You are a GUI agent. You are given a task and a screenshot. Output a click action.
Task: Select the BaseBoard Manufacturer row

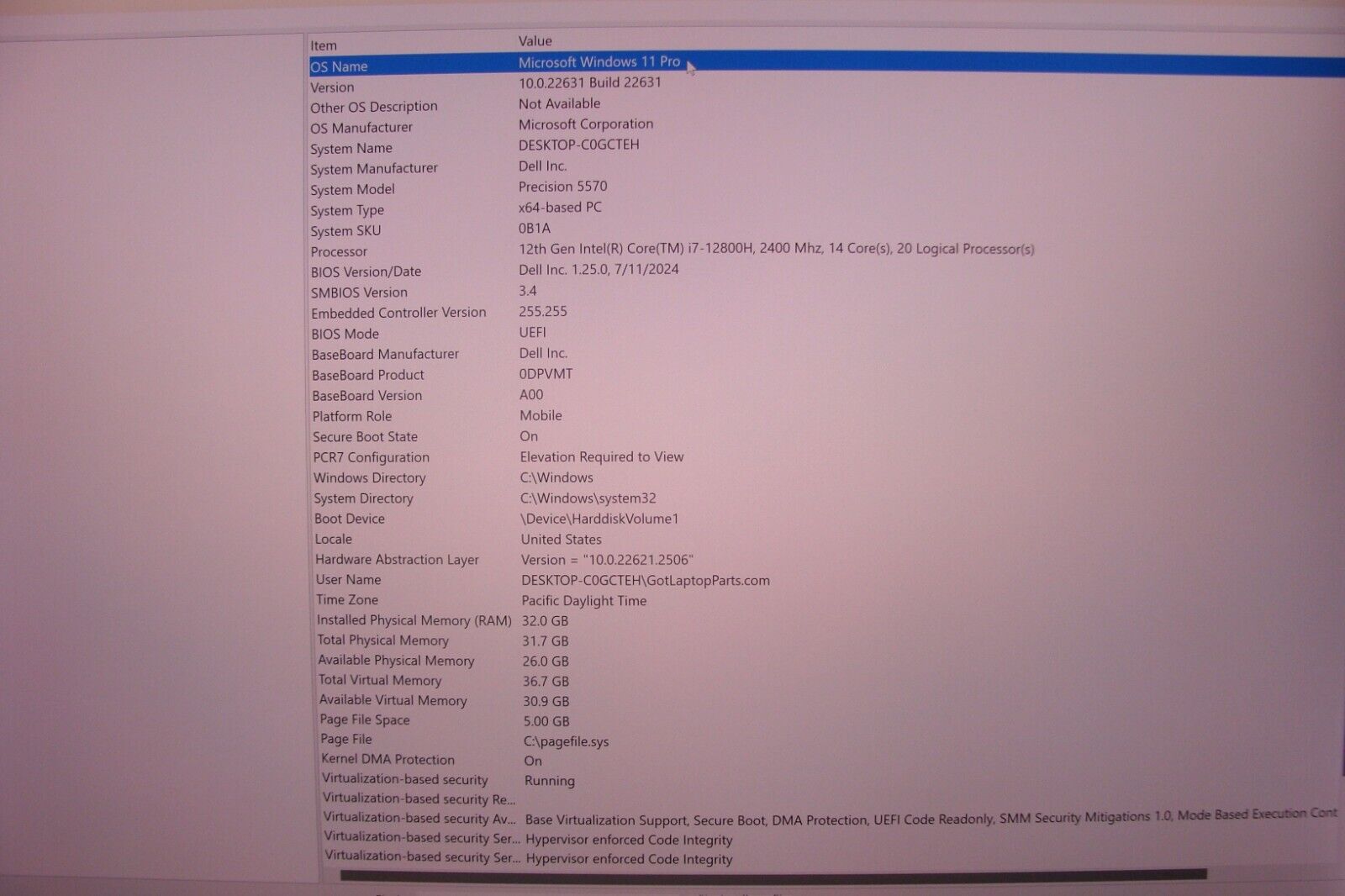click(826, 354)
